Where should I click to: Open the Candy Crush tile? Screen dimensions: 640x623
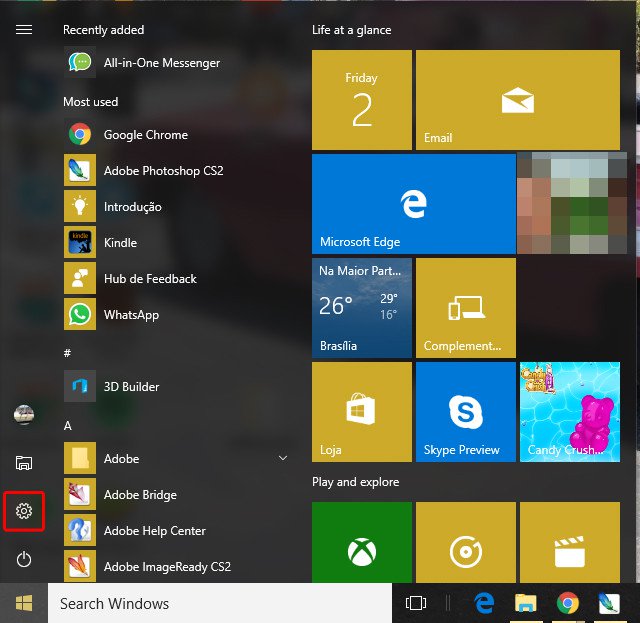click(570, 412)
